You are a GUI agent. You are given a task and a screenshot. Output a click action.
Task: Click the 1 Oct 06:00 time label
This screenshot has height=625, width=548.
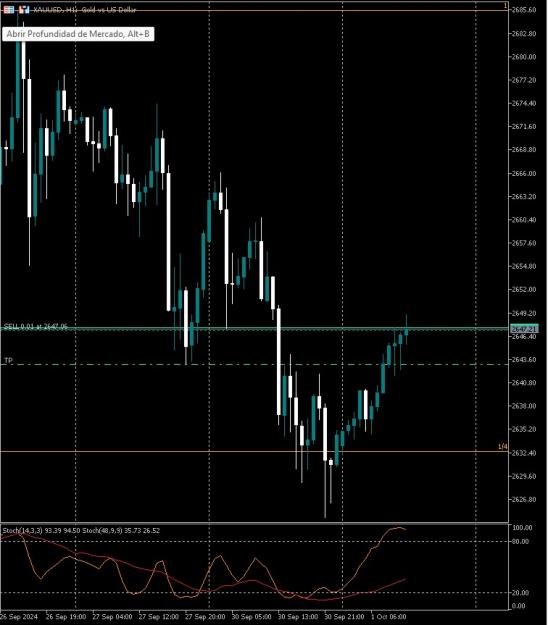pos(389,617)
